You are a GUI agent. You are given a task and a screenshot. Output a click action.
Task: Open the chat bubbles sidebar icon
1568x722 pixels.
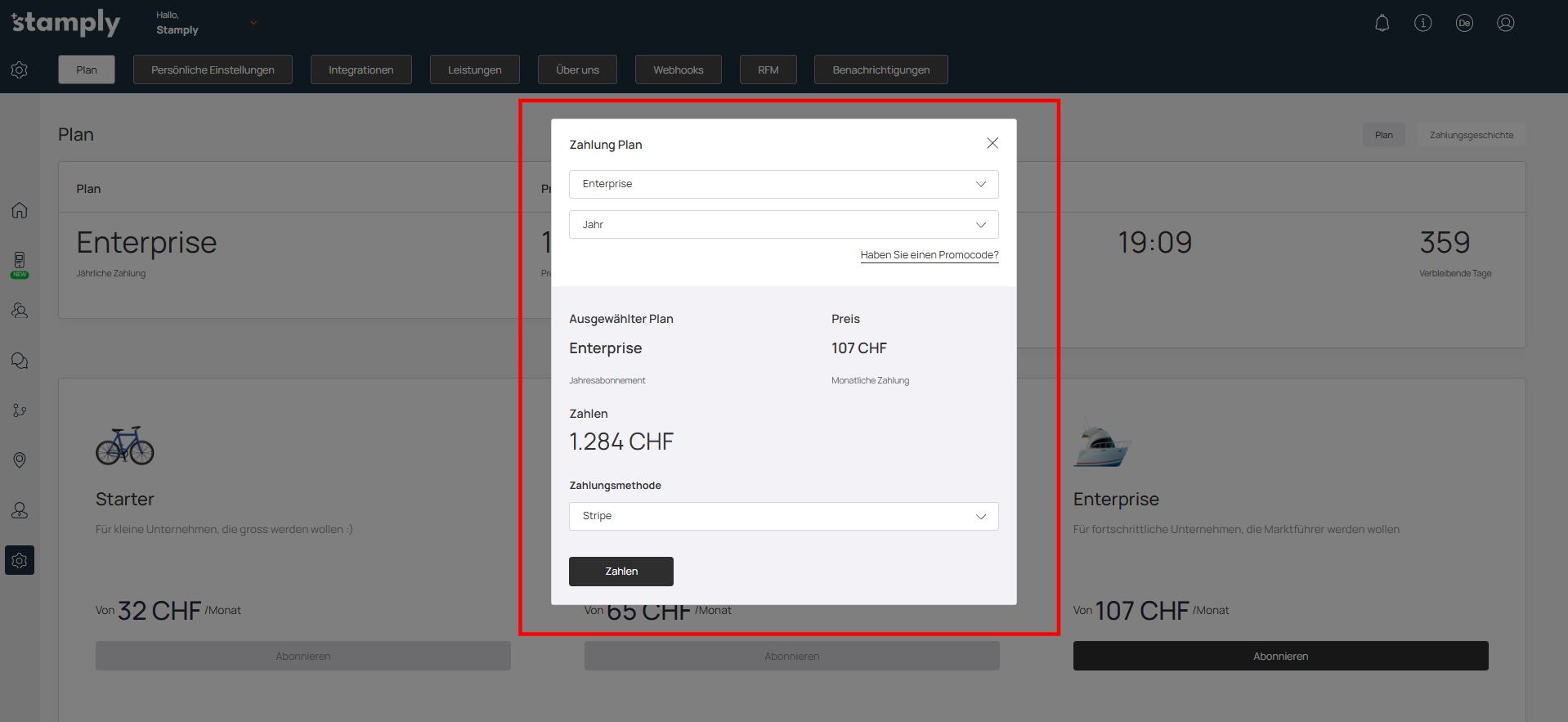tap(20, 361)
